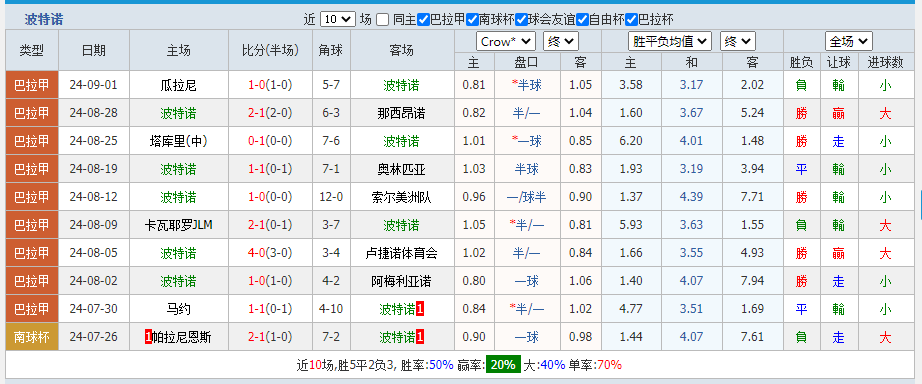Click the red card marker beside 帕拉尼恩斯

click(148, 337)
